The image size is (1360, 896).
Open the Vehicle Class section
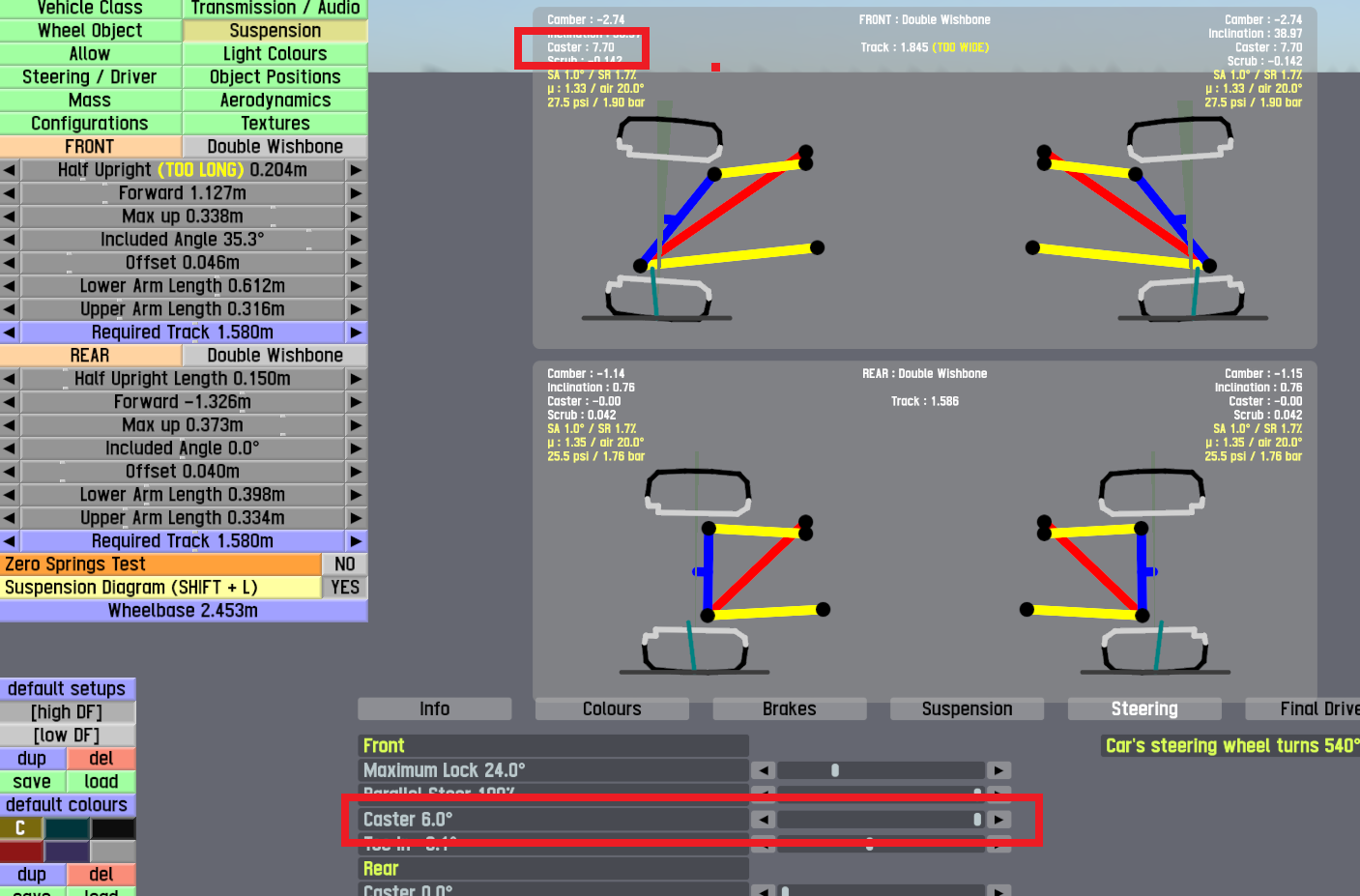pyautogui.click(x=90, y=9)
